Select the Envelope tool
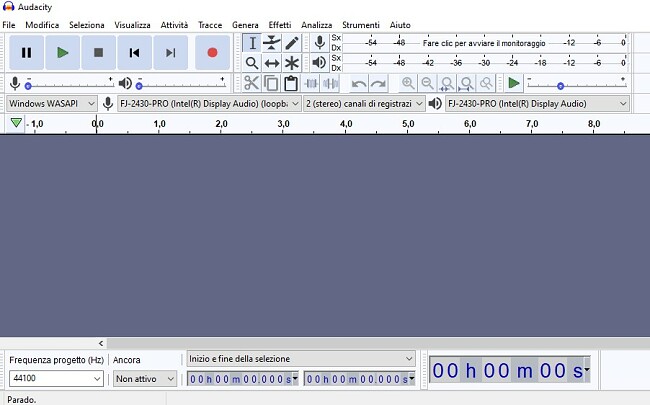Screen dimensions: 650x405 (272, 43)
